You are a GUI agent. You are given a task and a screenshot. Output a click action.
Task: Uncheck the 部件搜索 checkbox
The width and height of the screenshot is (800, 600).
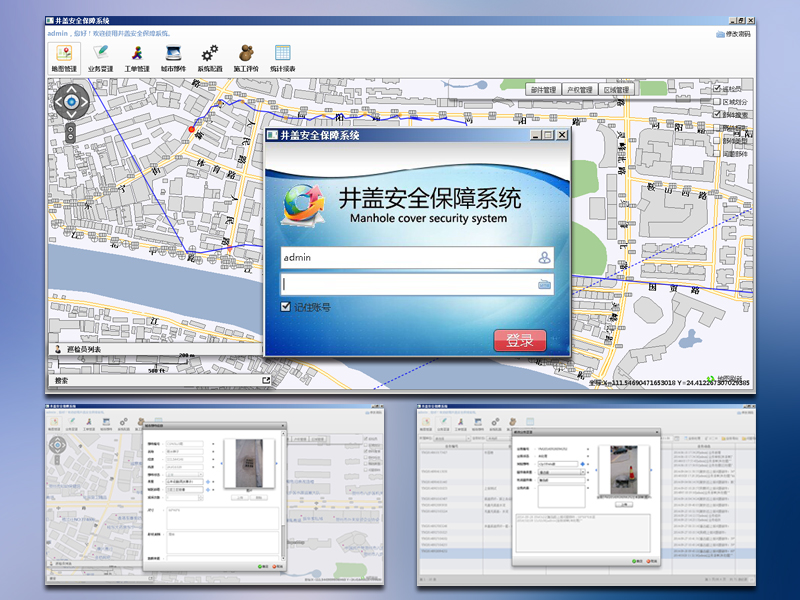point(717,114)
